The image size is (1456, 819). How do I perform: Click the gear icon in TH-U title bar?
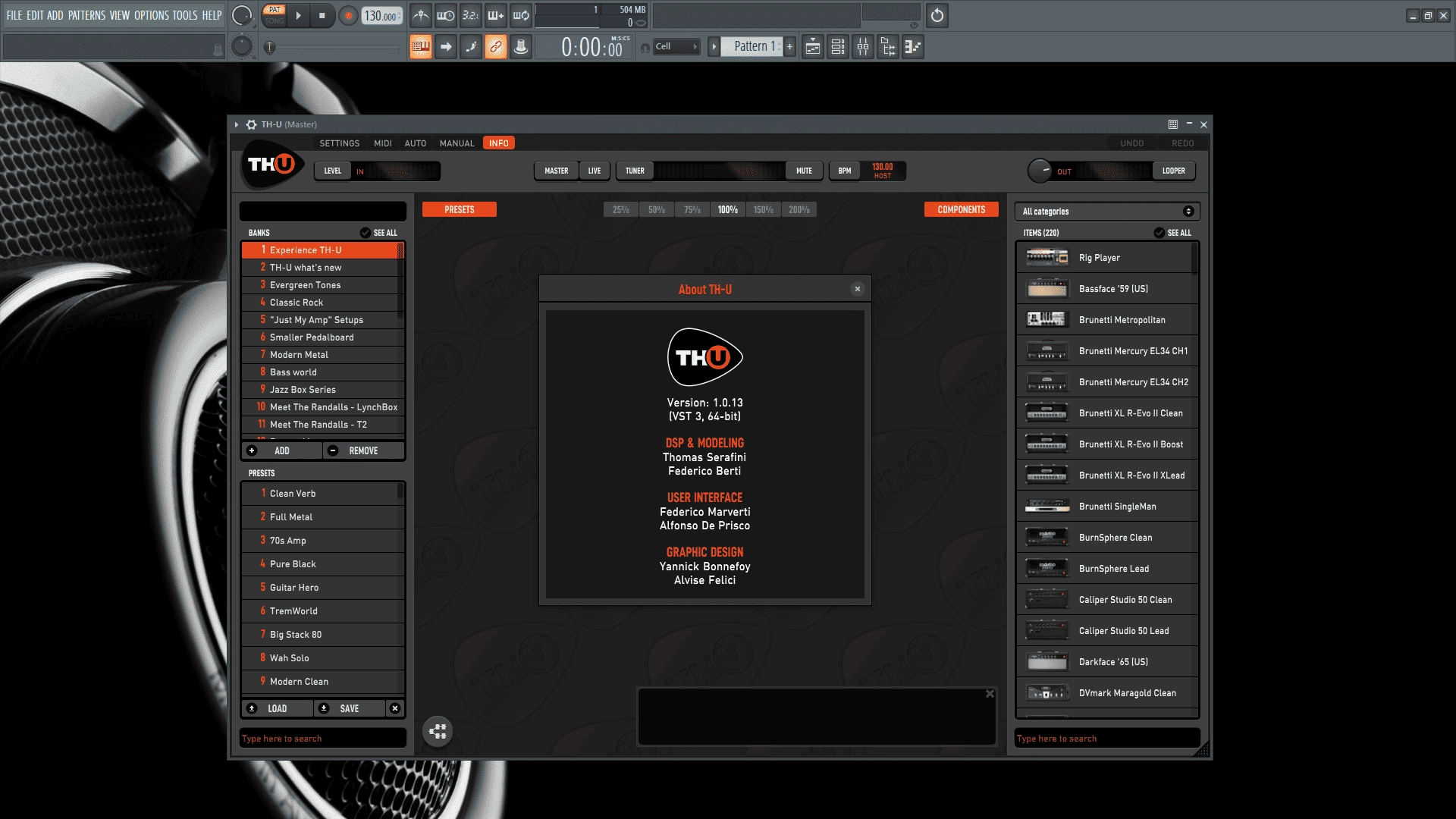pyautogui.click(x=251, y=124)
